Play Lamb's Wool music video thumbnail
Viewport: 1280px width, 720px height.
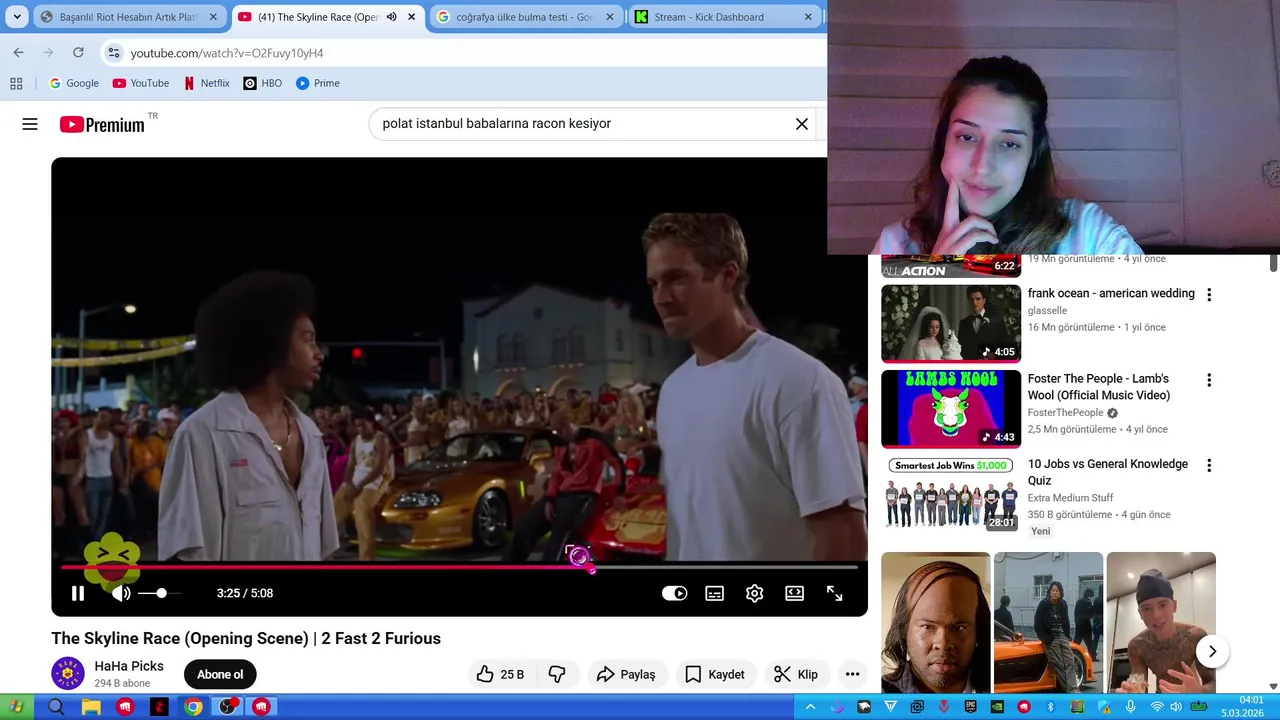[x=951, y=409]
